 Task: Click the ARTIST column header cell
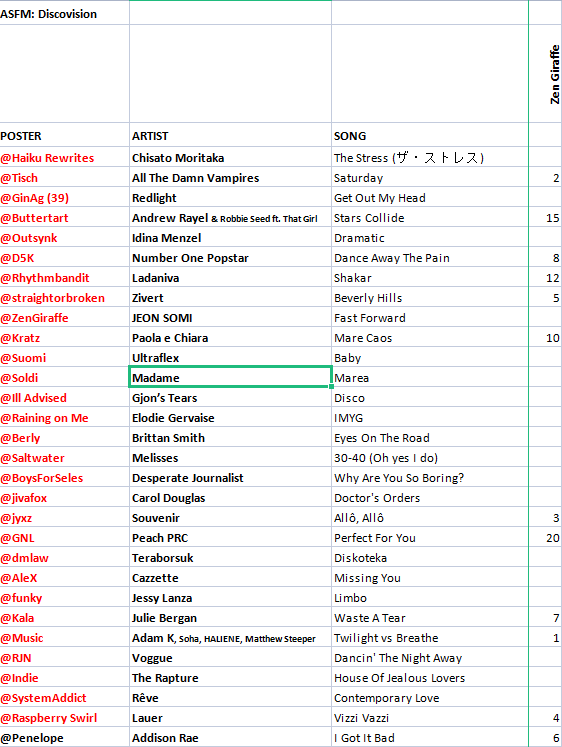click(x=231, y=135)
